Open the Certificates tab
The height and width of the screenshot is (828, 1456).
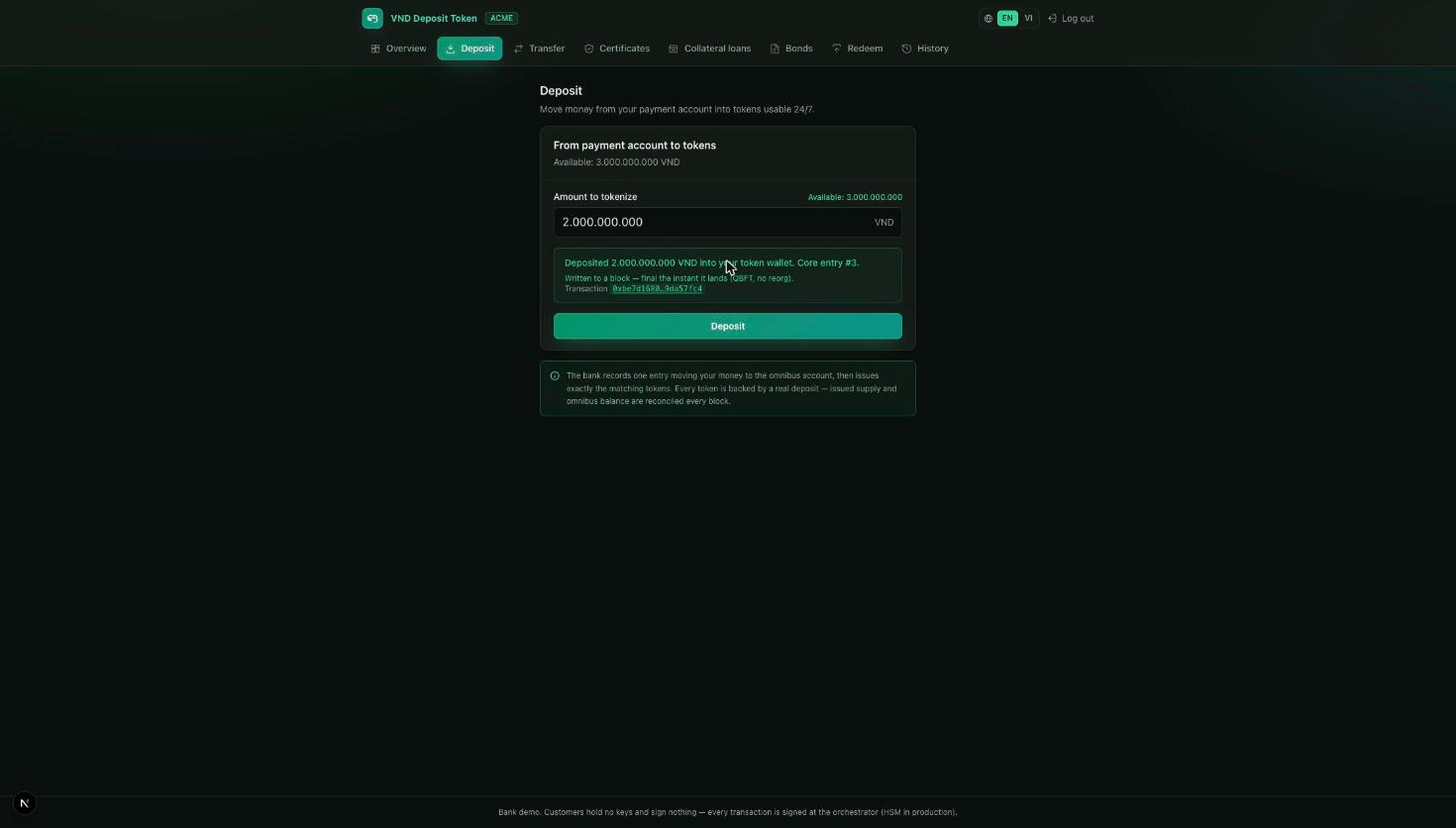pyautogui.click(x=617, y=49)
